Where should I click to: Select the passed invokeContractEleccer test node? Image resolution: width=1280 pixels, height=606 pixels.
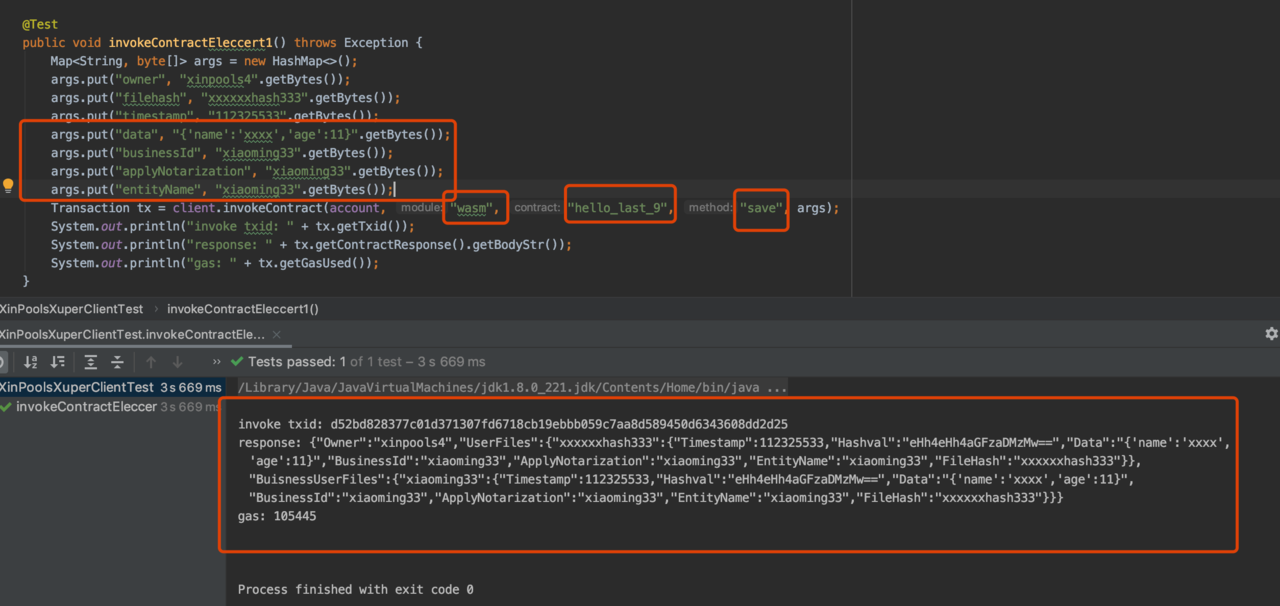(x=86, y=407)
